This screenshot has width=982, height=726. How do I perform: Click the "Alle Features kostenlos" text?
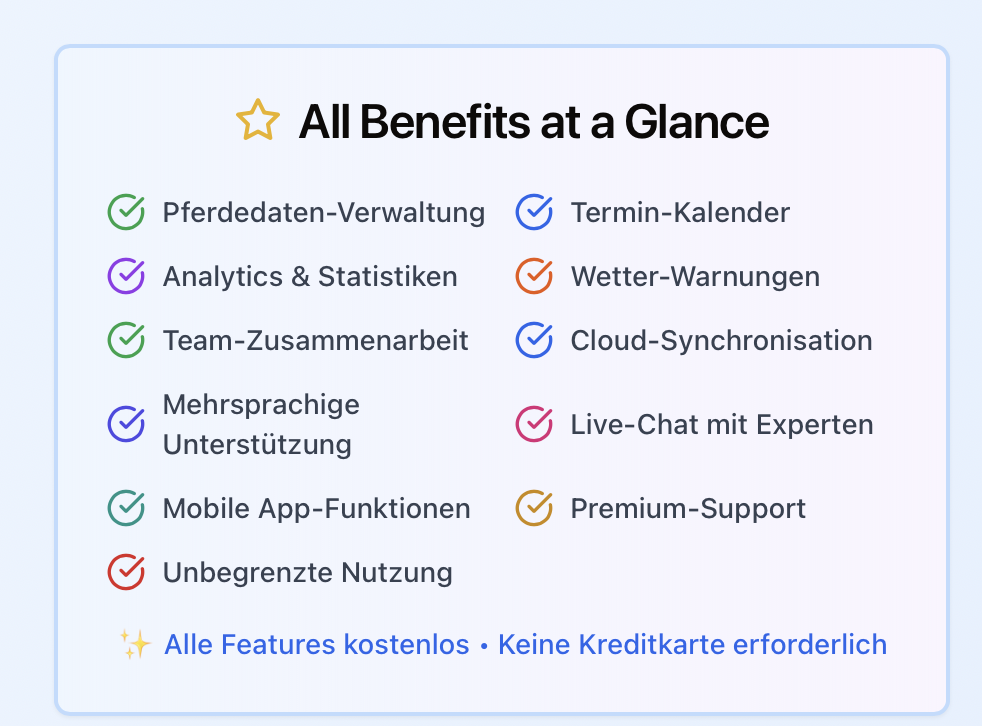point(317,645)
